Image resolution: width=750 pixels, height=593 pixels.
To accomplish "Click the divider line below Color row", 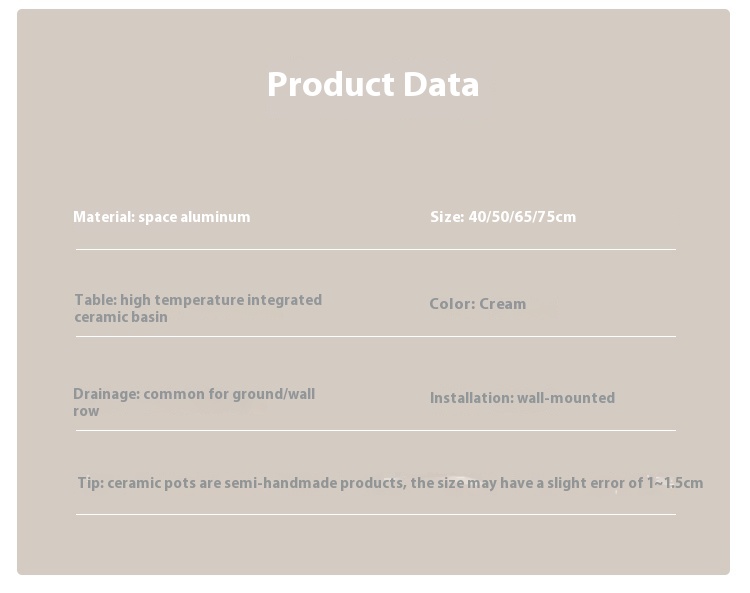I will 376,336.
